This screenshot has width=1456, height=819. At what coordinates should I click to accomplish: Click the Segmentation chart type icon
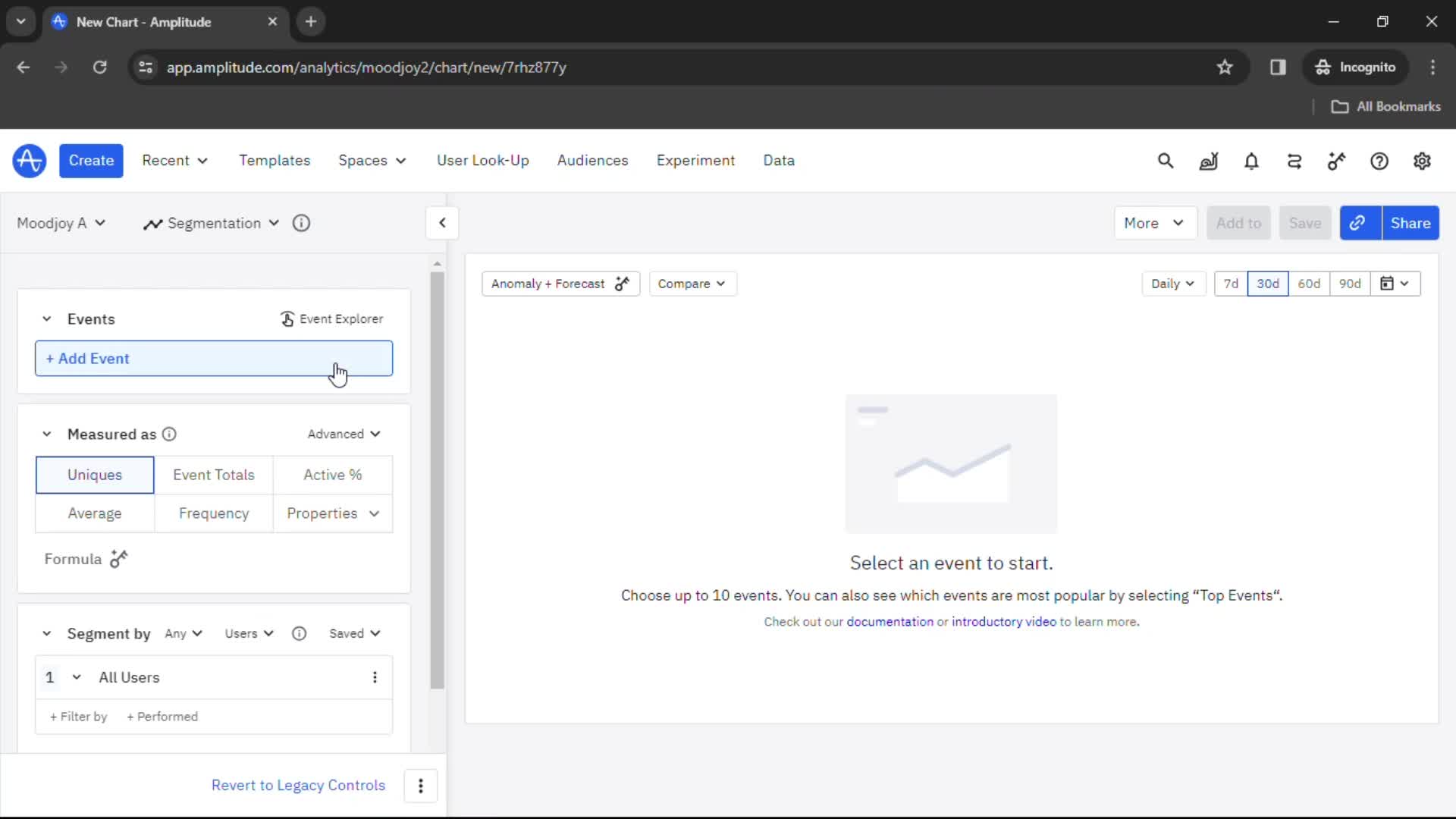(x=152, y=222)
